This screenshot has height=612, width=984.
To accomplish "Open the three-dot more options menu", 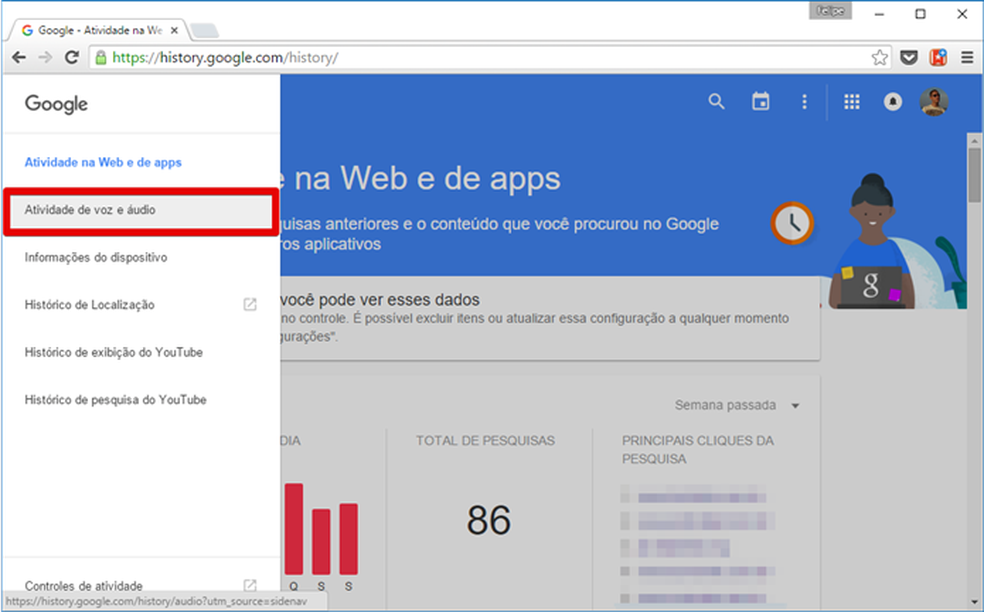I will pyautogui.click(x=804, y=102).
